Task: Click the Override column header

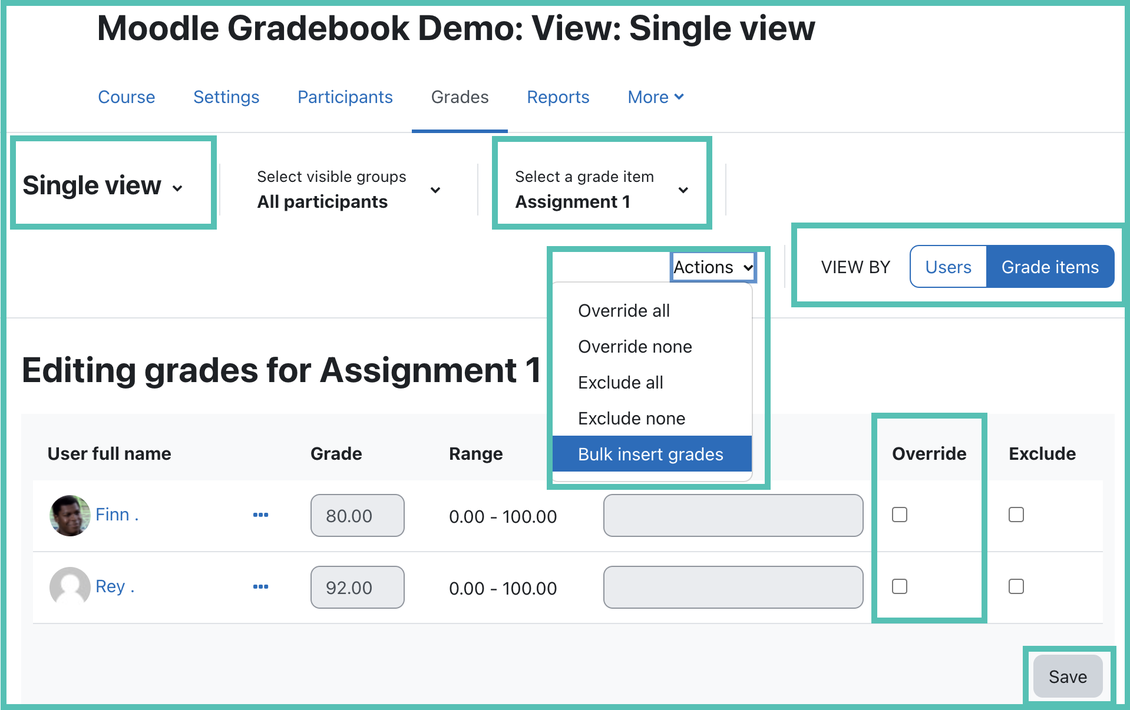Action: click(929, 453)
